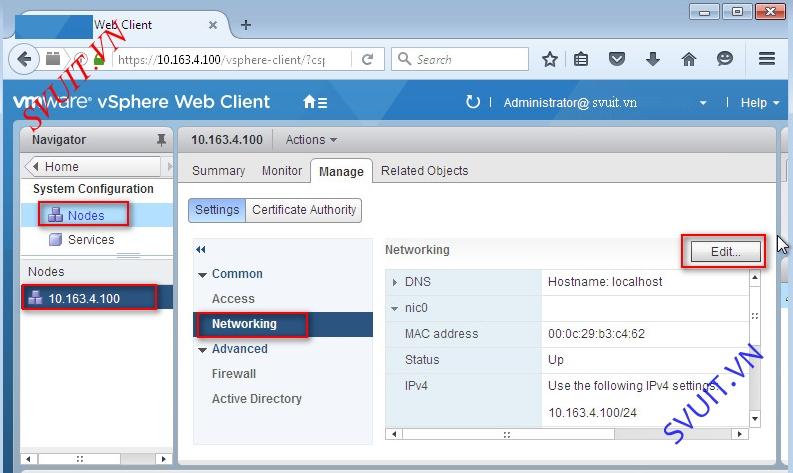793x473 pixels.
Task: Open the Actions dropdown menu
Action: (x=311, y=140)
